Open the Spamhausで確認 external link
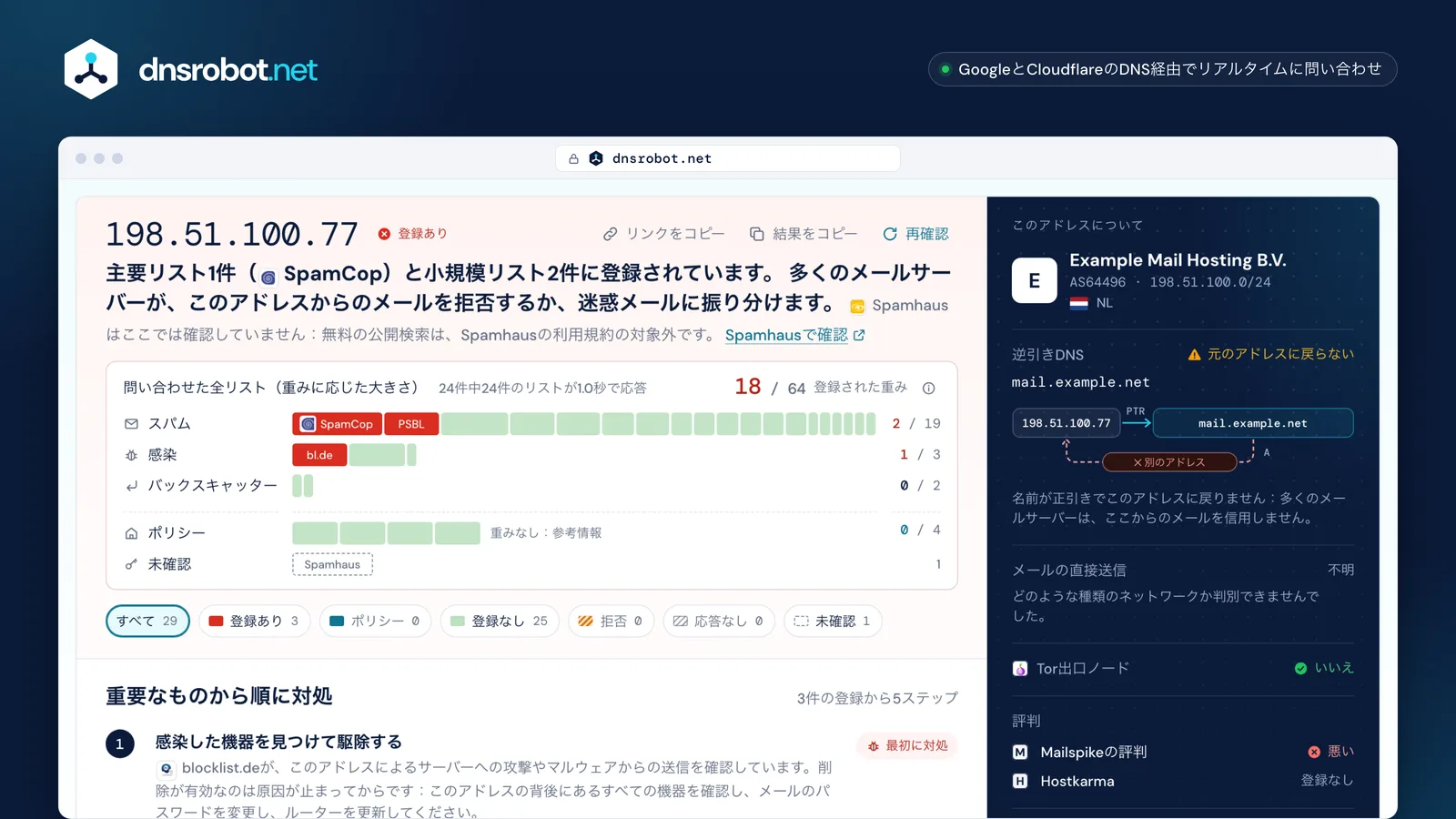The height and width of the screenshot is (819, 1456). click(794, 335)
